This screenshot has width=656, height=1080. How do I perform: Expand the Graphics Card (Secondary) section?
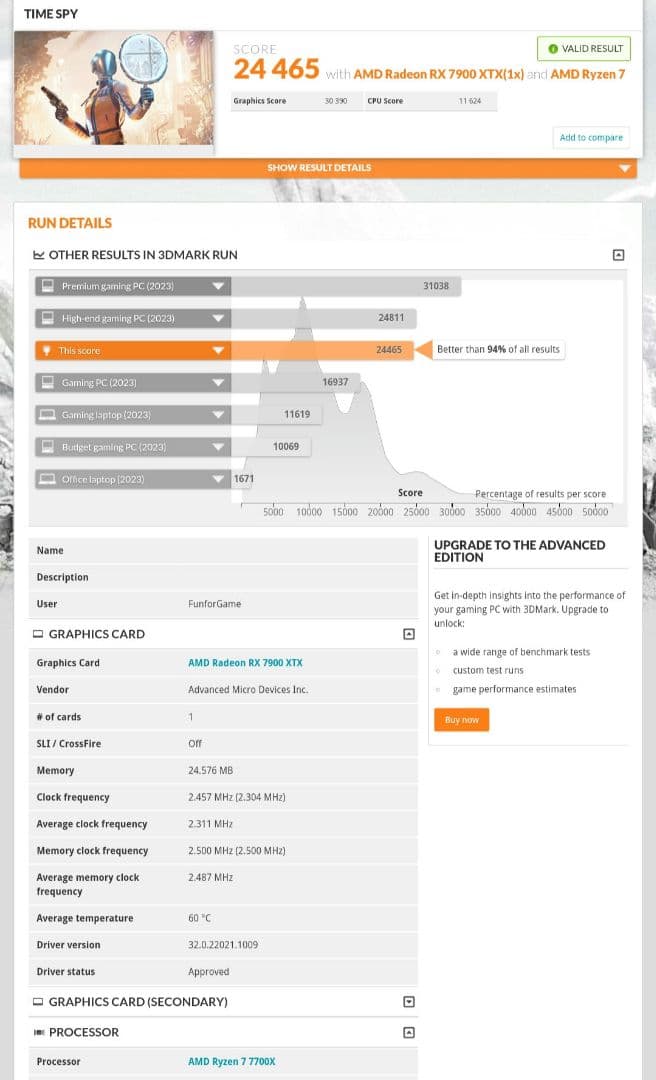408,1001
